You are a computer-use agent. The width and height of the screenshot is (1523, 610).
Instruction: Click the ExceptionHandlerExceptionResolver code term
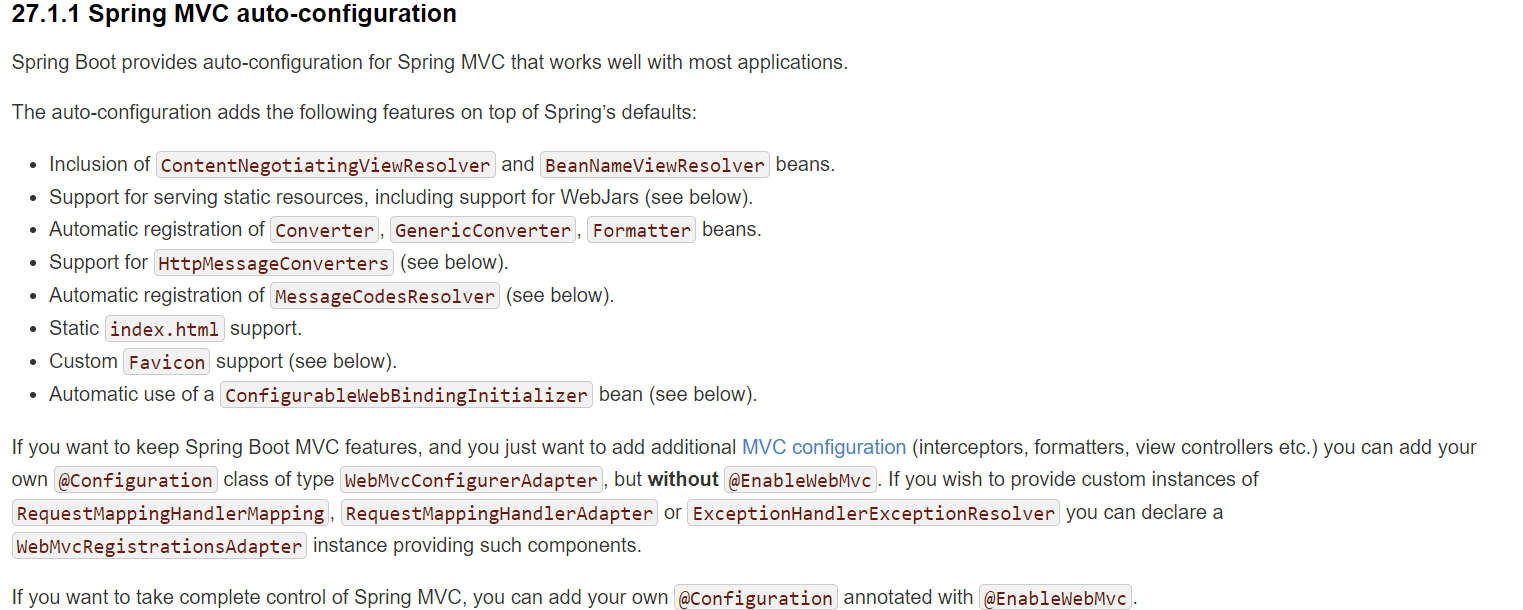click(873, 513)
